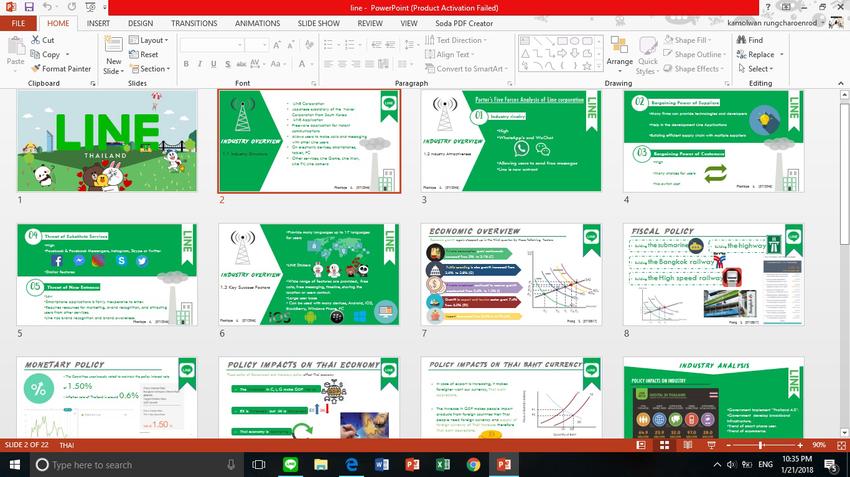Toggle Bold formatting

(186, 64)
